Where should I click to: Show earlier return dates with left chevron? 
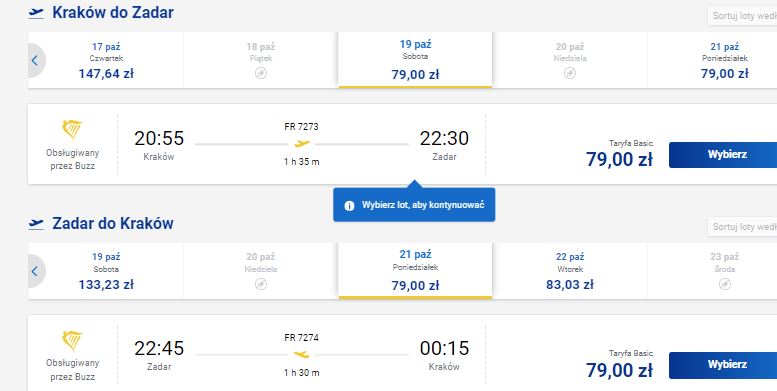(x=35, y=271)
